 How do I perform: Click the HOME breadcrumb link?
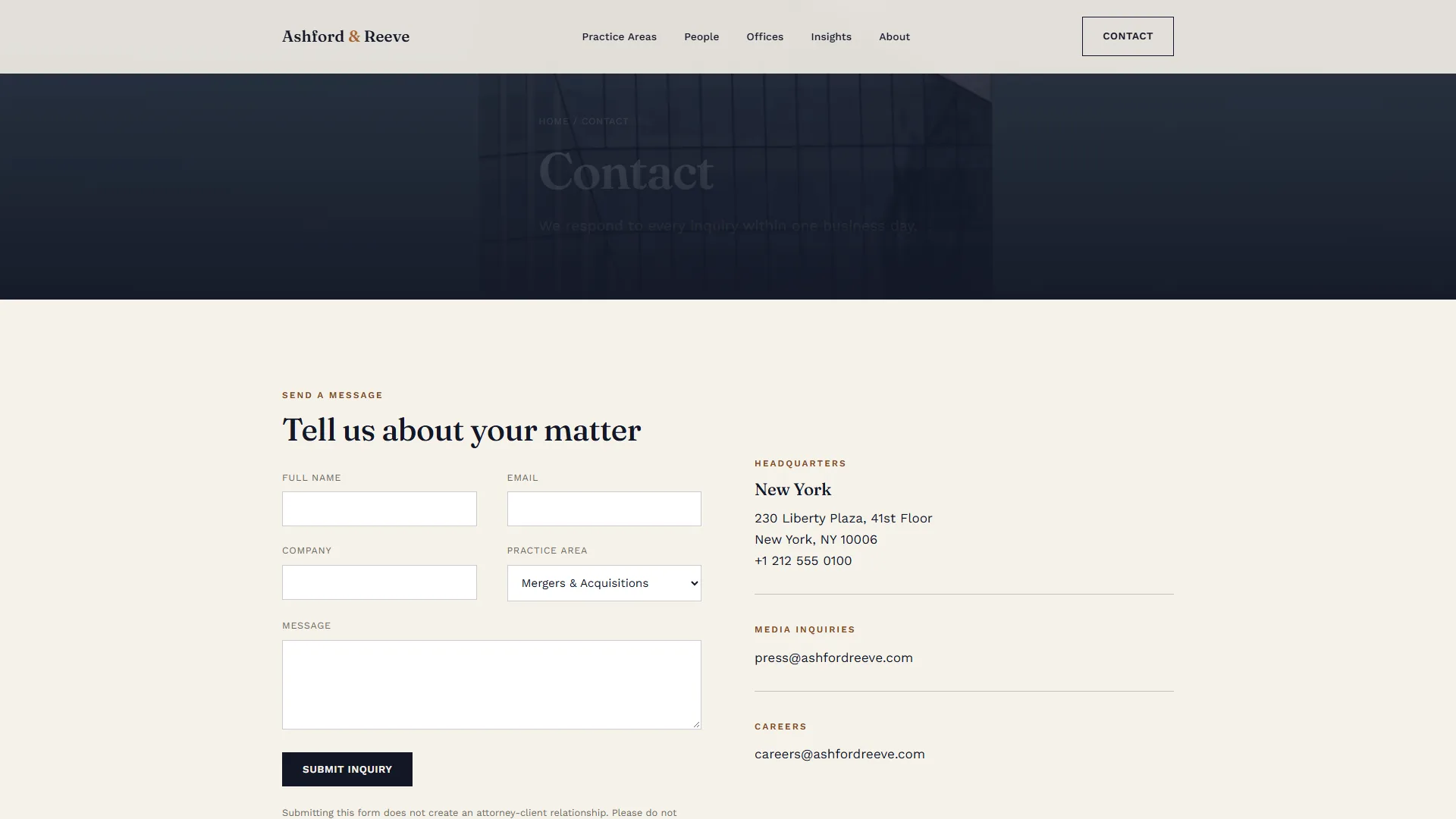point(554,121)
